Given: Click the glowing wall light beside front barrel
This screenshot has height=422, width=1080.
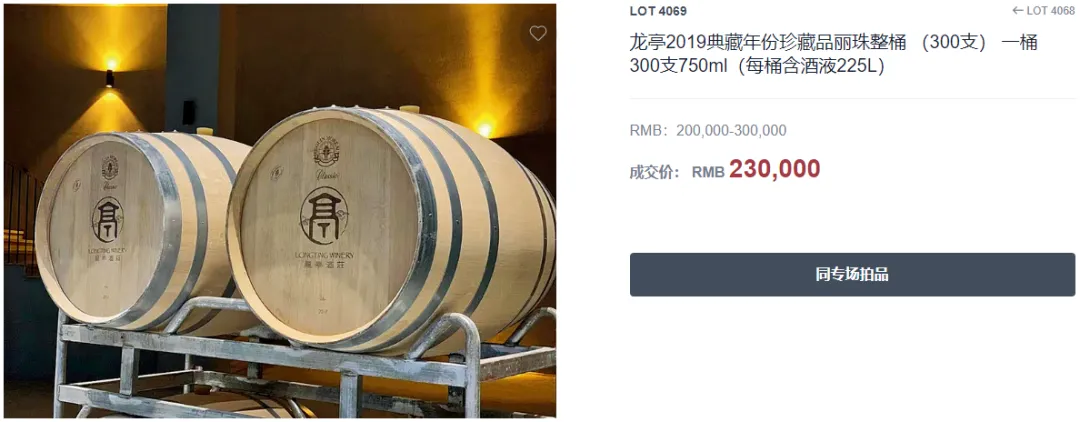Looking at the screenshot, I should click(x=485, y=127).
